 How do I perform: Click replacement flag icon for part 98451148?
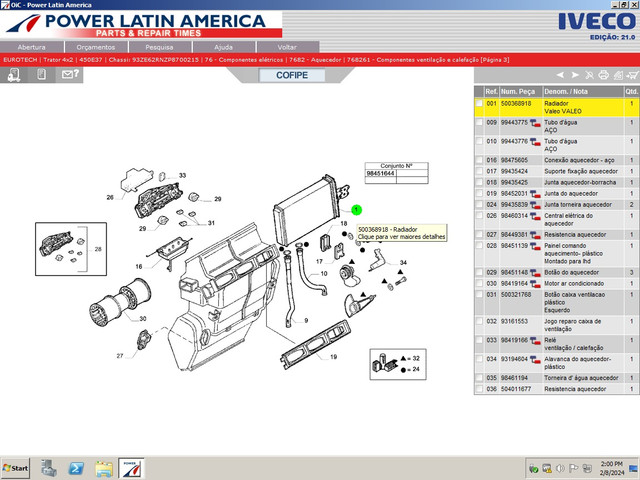click(535, 273)
